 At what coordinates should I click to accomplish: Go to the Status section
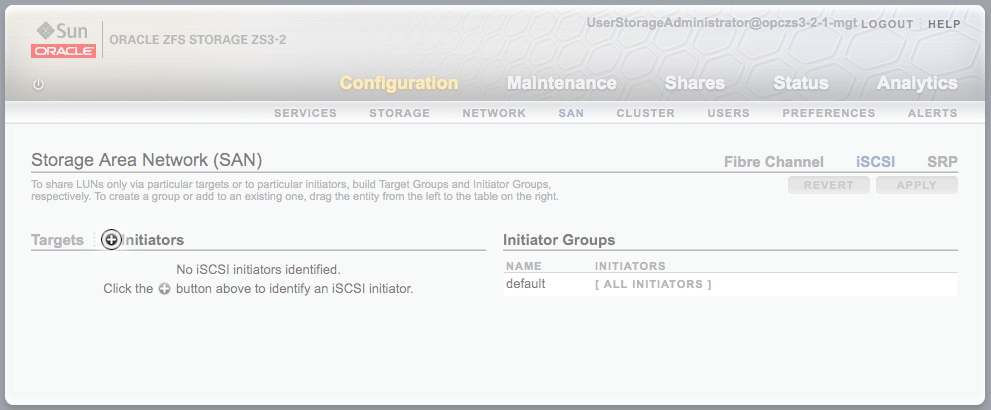coord(801,83)
